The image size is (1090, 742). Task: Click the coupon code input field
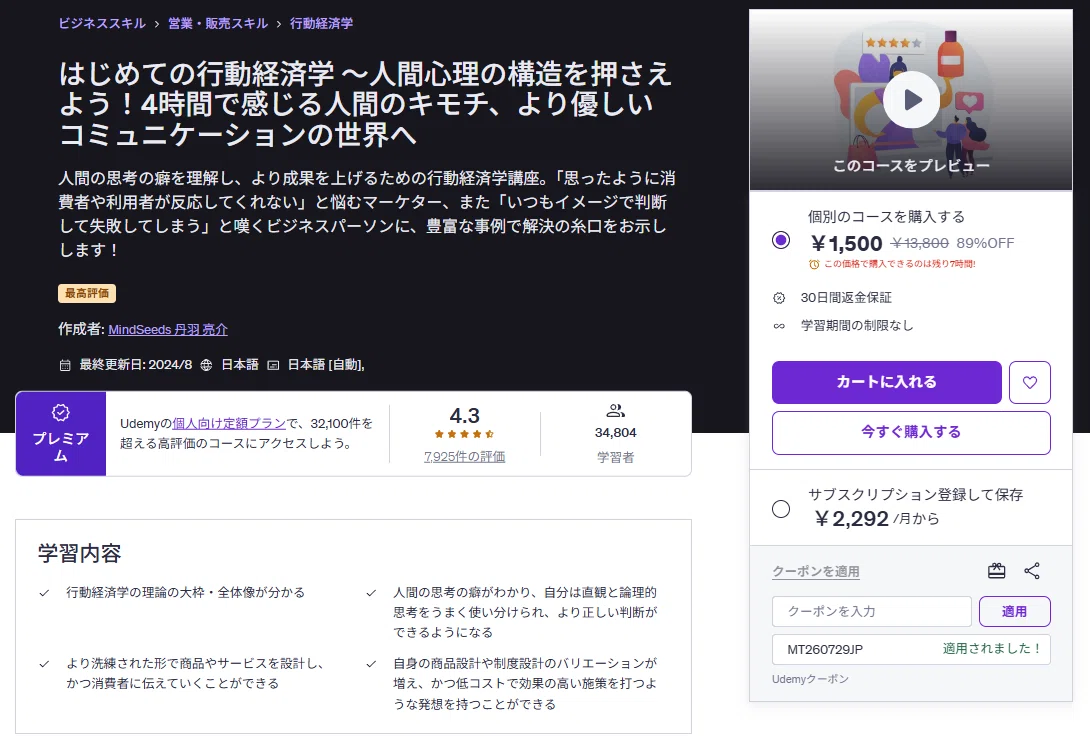[872, 611]
